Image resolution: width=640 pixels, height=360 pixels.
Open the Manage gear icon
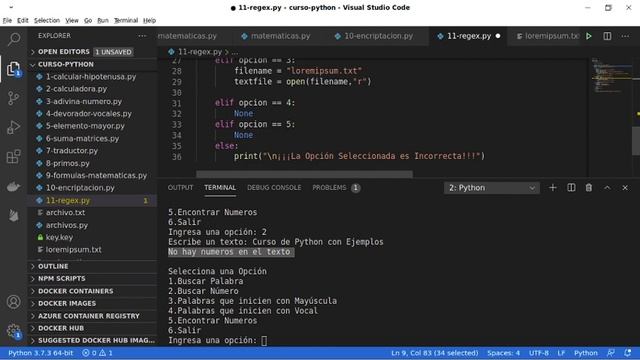(x=13, y=331)
